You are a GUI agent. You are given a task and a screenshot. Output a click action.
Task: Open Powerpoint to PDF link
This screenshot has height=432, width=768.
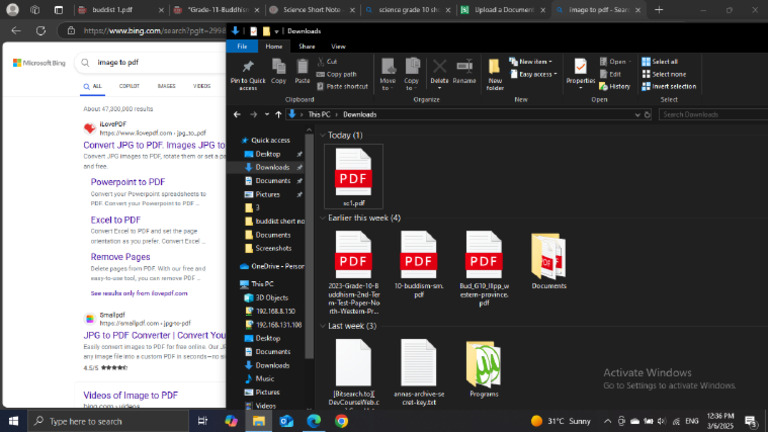pos(128,182)
